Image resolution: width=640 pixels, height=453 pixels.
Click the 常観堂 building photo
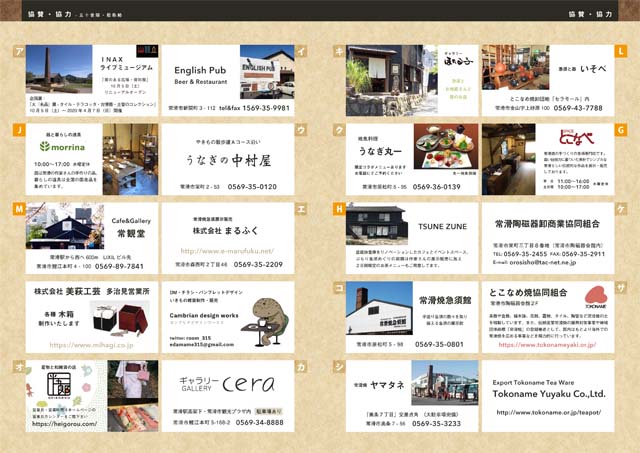tap(65, 226)
